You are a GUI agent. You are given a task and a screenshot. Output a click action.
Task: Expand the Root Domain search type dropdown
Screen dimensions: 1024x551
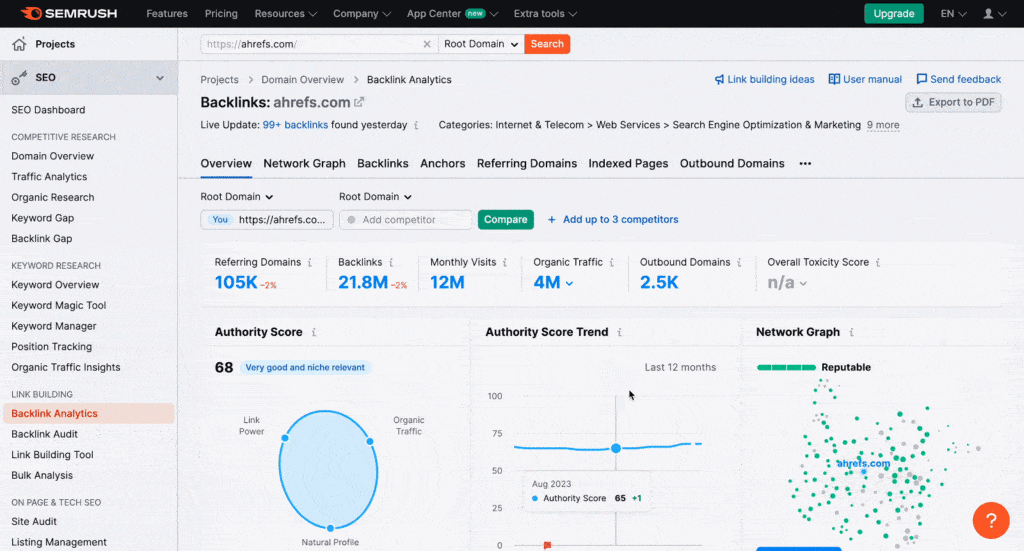pos(482,44)
